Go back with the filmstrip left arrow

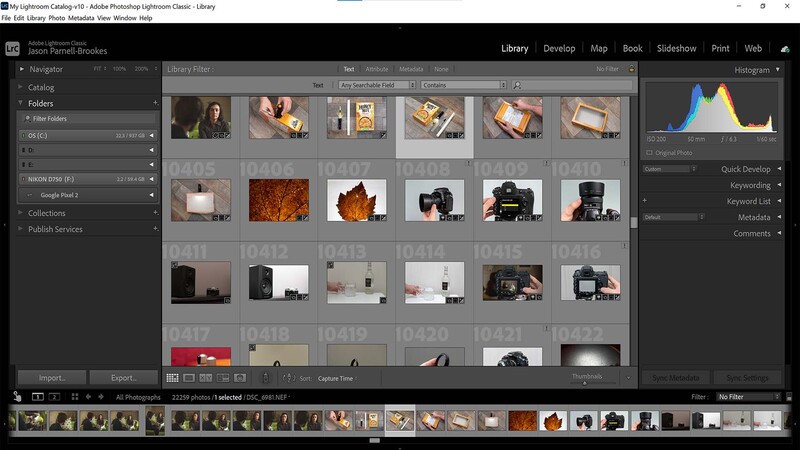(x=88, y=396)
